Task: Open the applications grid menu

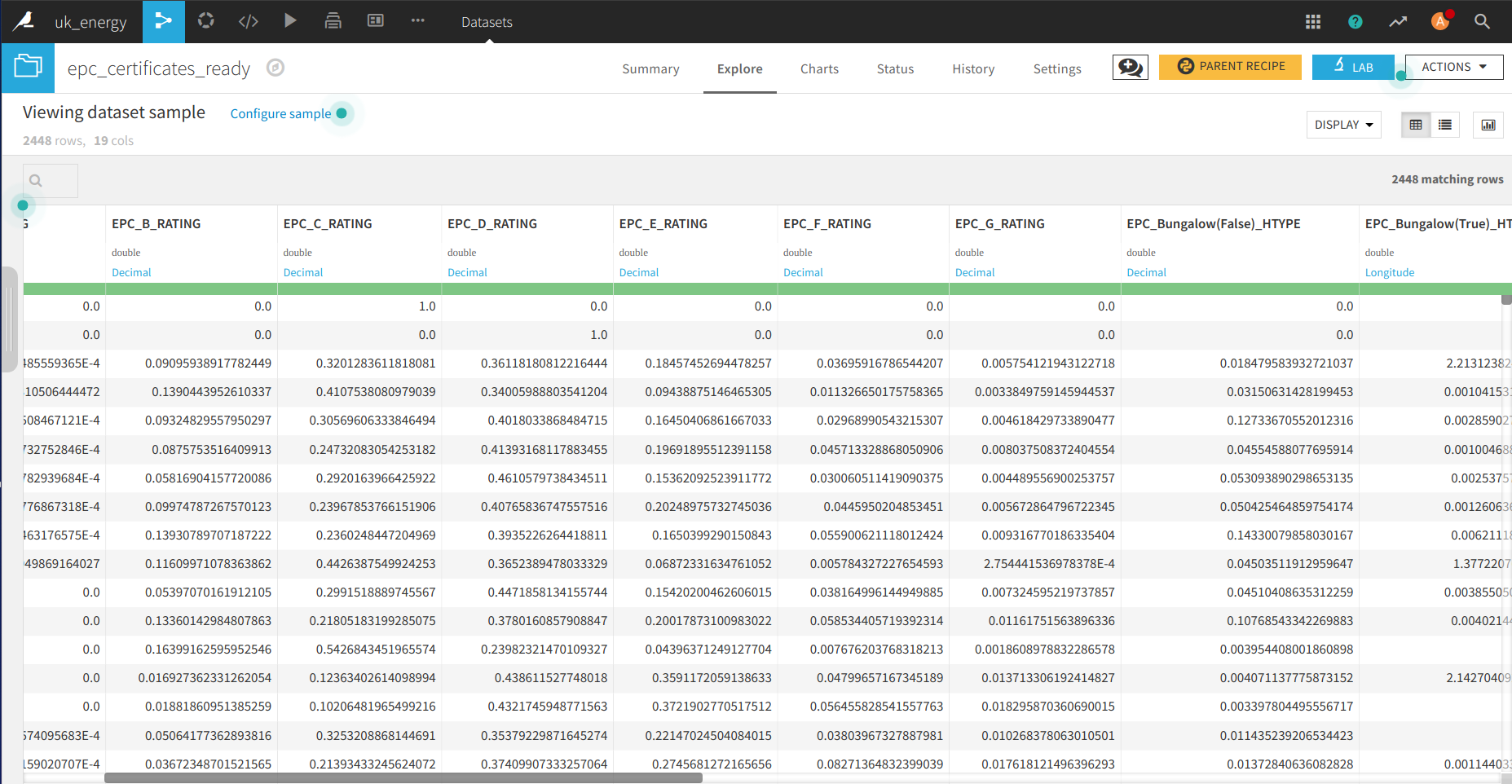Action: click(1312, 22)
